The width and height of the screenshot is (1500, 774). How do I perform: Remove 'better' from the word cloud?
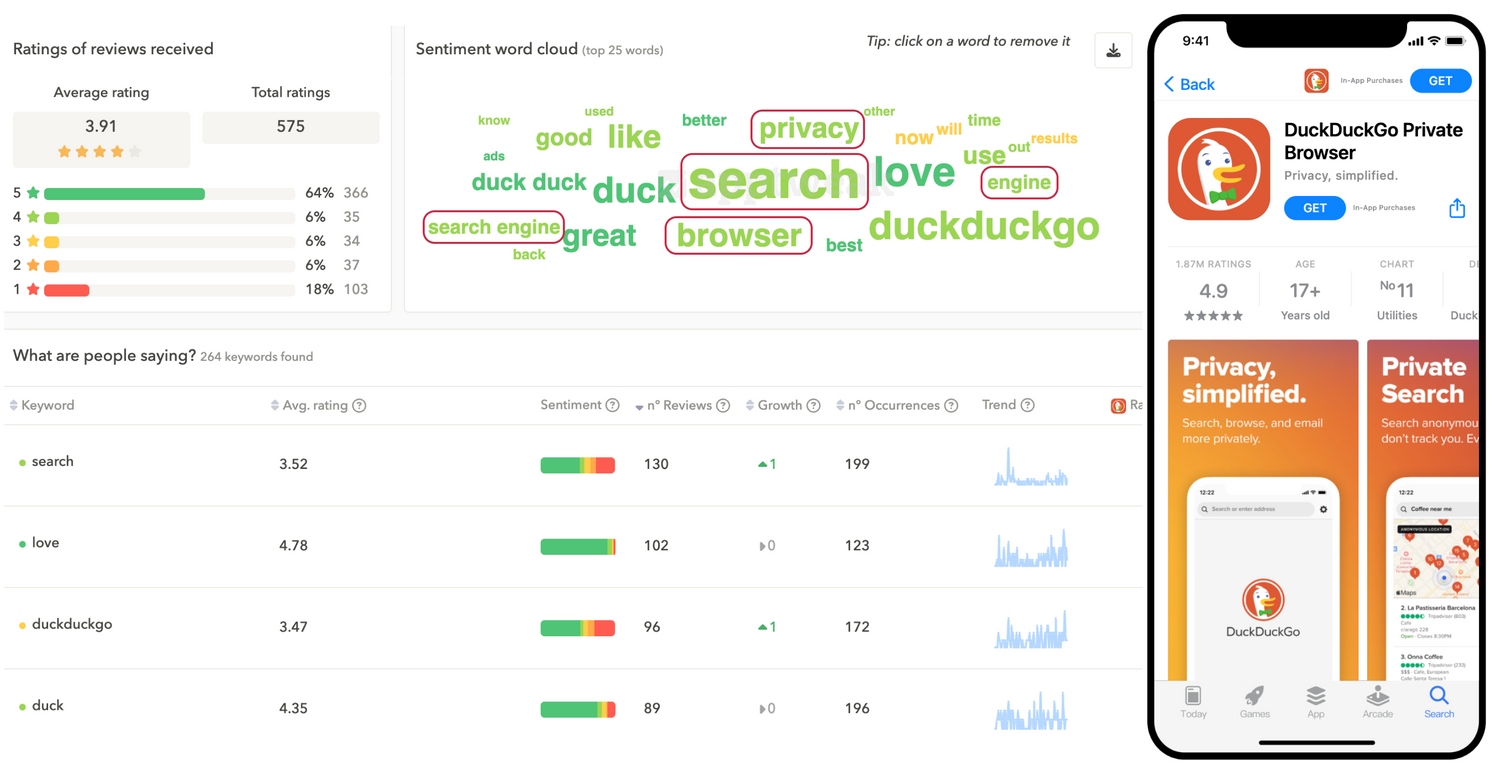[x=704, y=120]
